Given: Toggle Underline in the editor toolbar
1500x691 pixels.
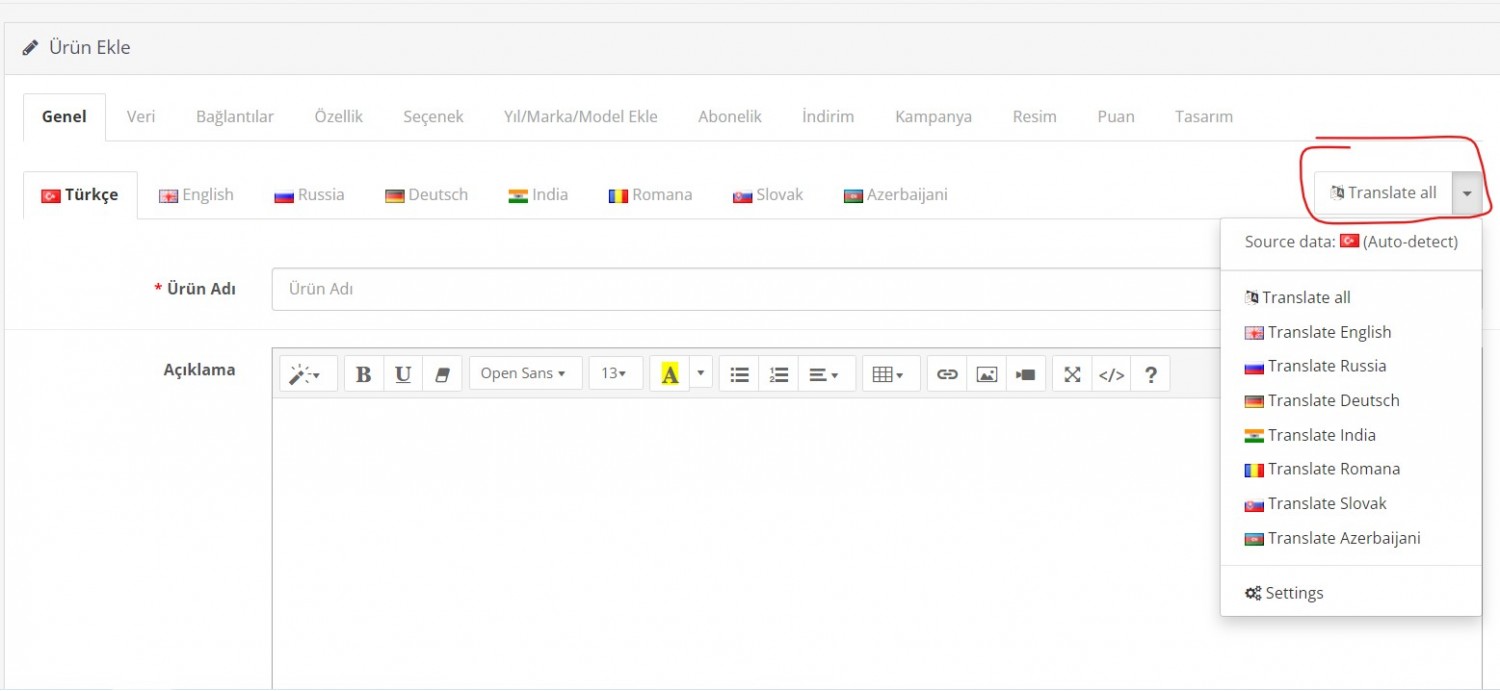Looking at the screenshot, I should (x=403, y=374).
